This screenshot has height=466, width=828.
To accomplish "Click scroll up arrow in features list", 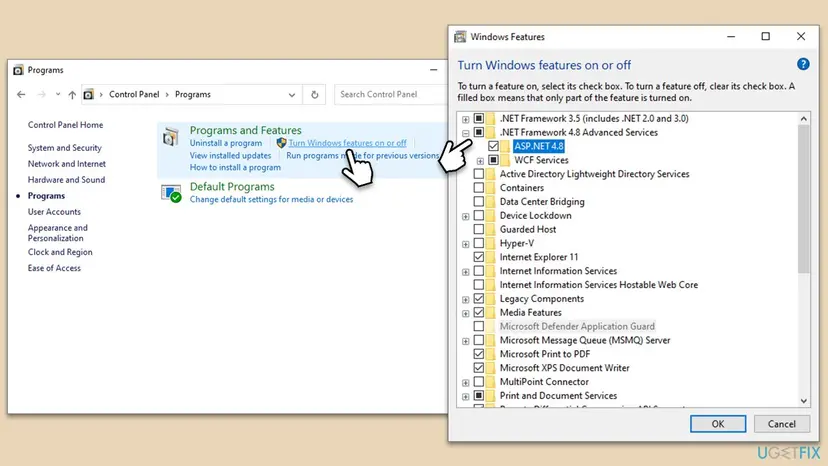I will [x=803, y=119].
